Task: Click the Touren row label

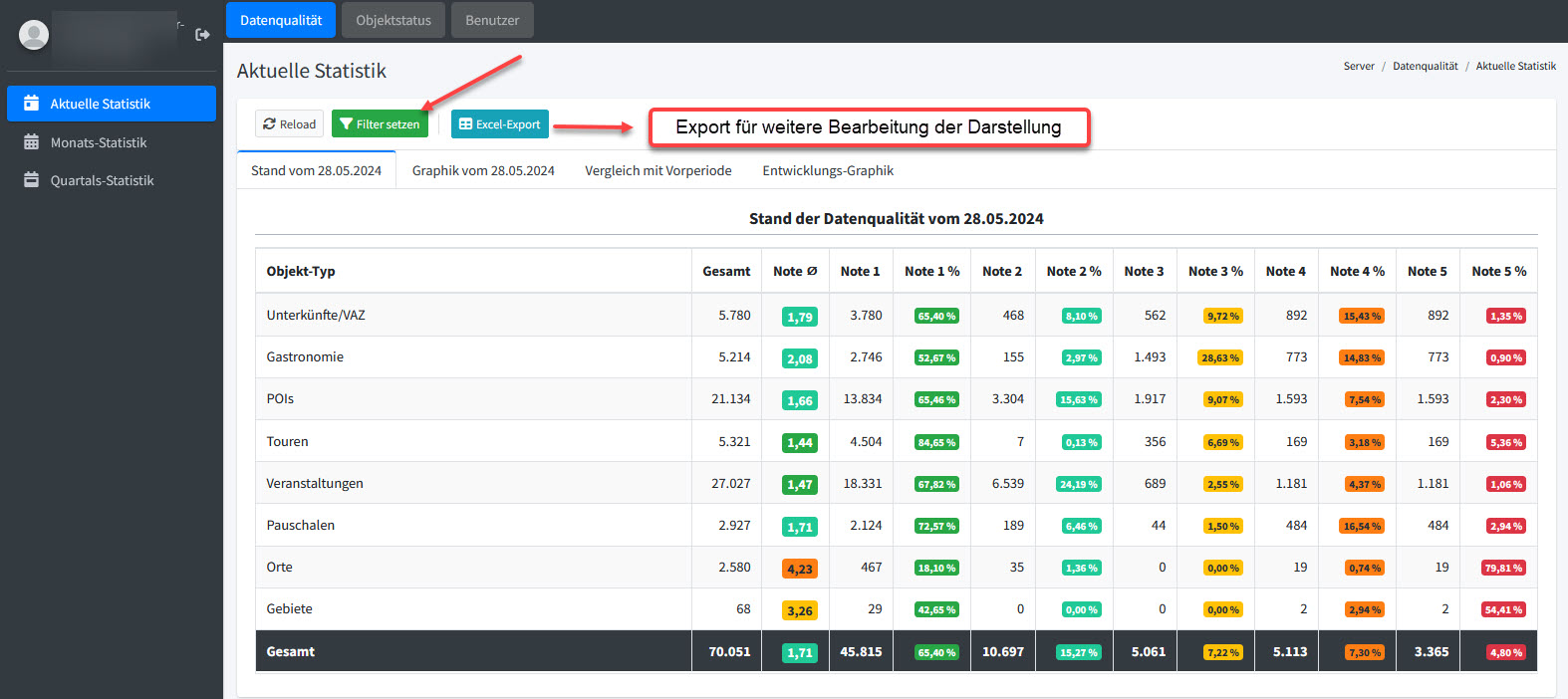Action: pyautogui.click(x=287, y=441)
